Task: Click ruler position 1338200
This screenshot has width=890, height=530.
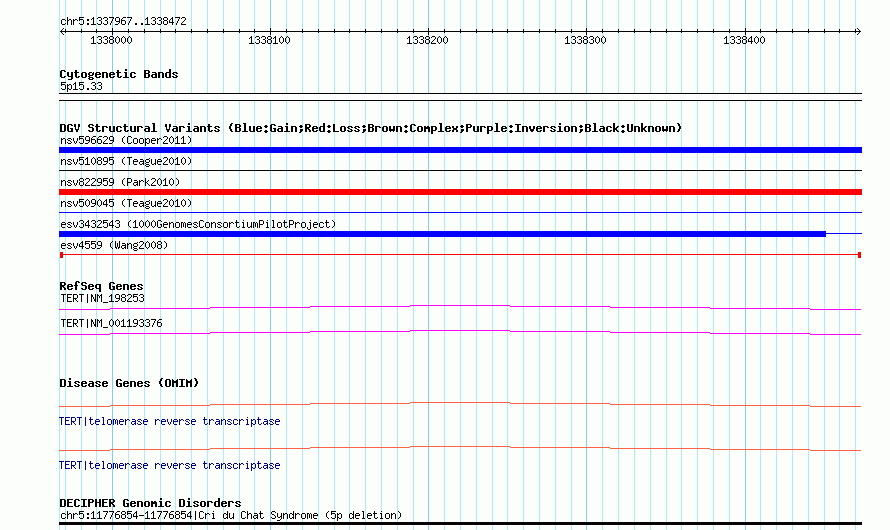Action: point(427,40)
